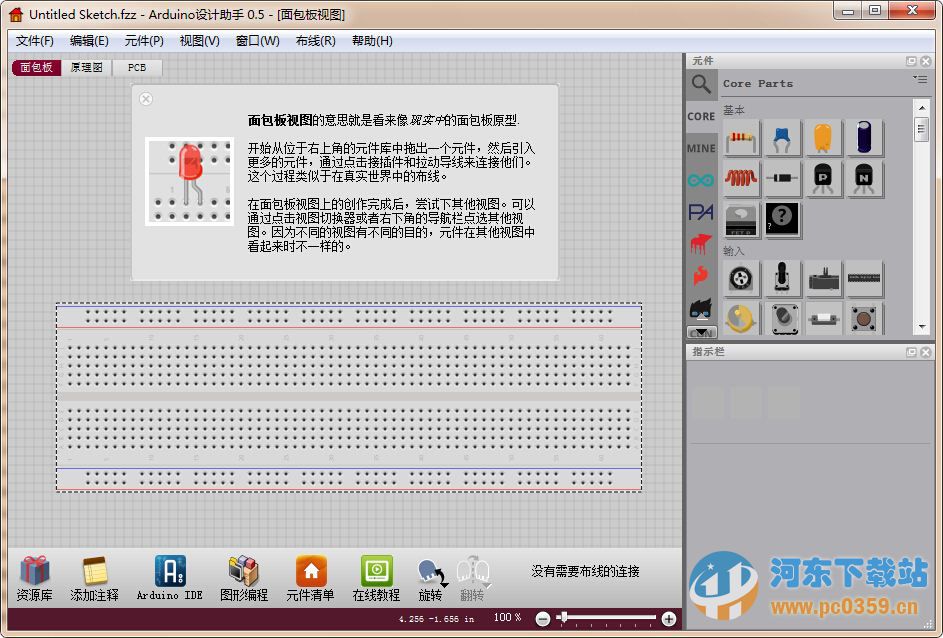Open the 元件清单 parts list
The height and width of the screenshot is (638, 943).
click(x=310, y=578)
